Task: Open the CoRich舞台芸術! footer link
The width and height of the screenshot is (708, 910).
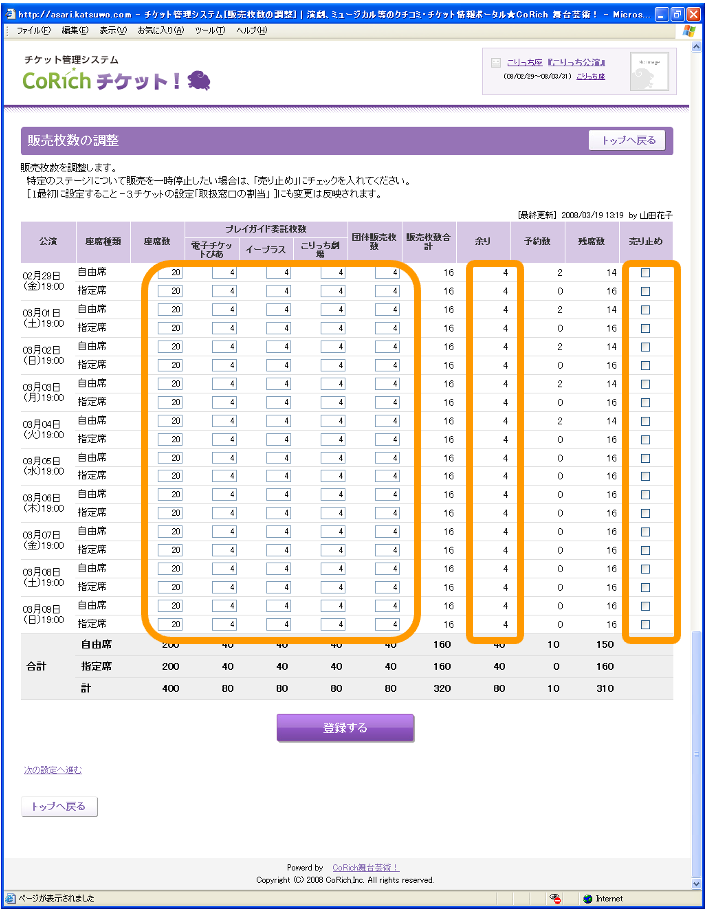Action: point(366,867)
